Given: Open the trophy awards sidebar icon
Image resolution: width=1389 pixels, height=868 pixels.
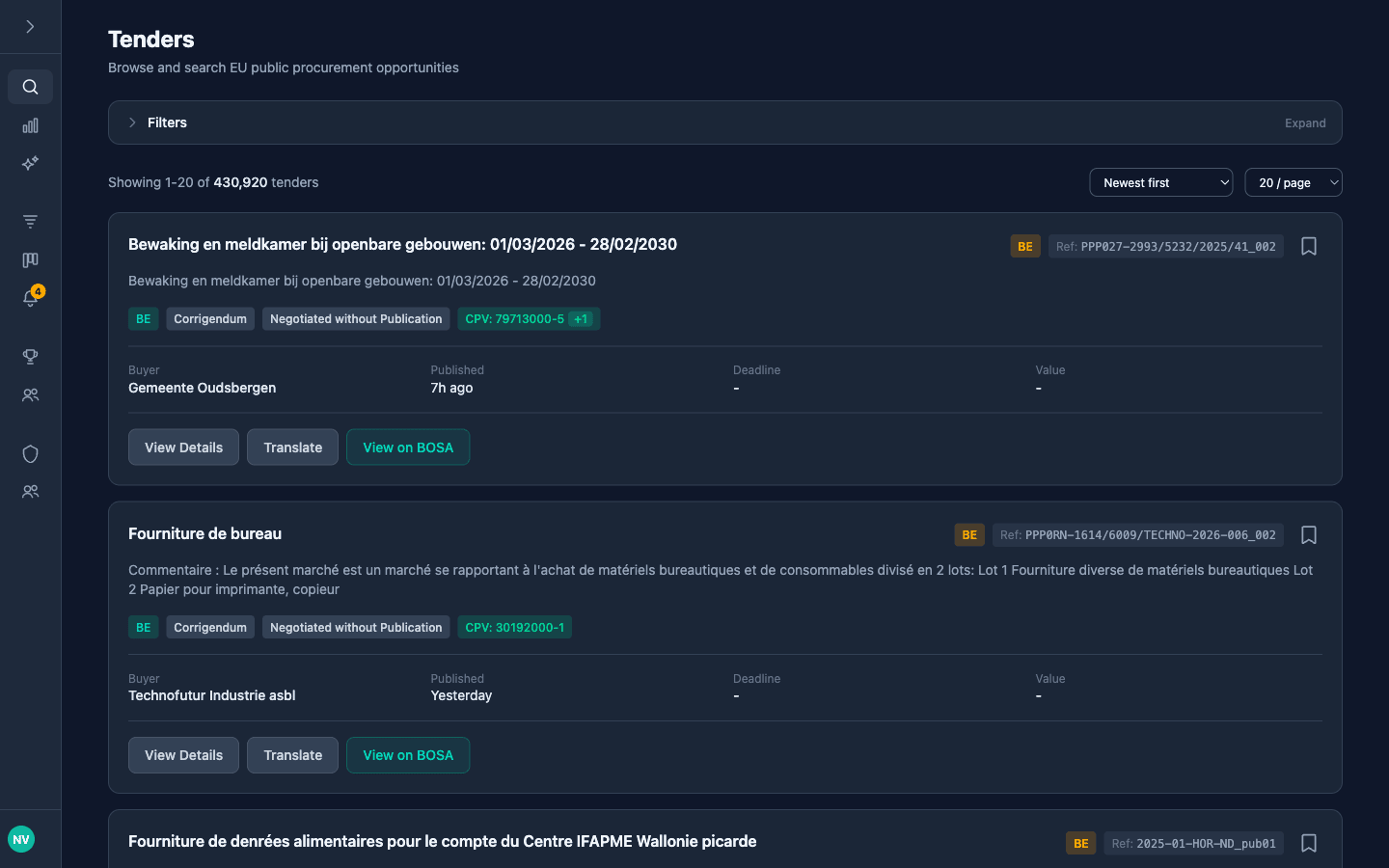Looking at the screenshot, I should coord(30,356).
